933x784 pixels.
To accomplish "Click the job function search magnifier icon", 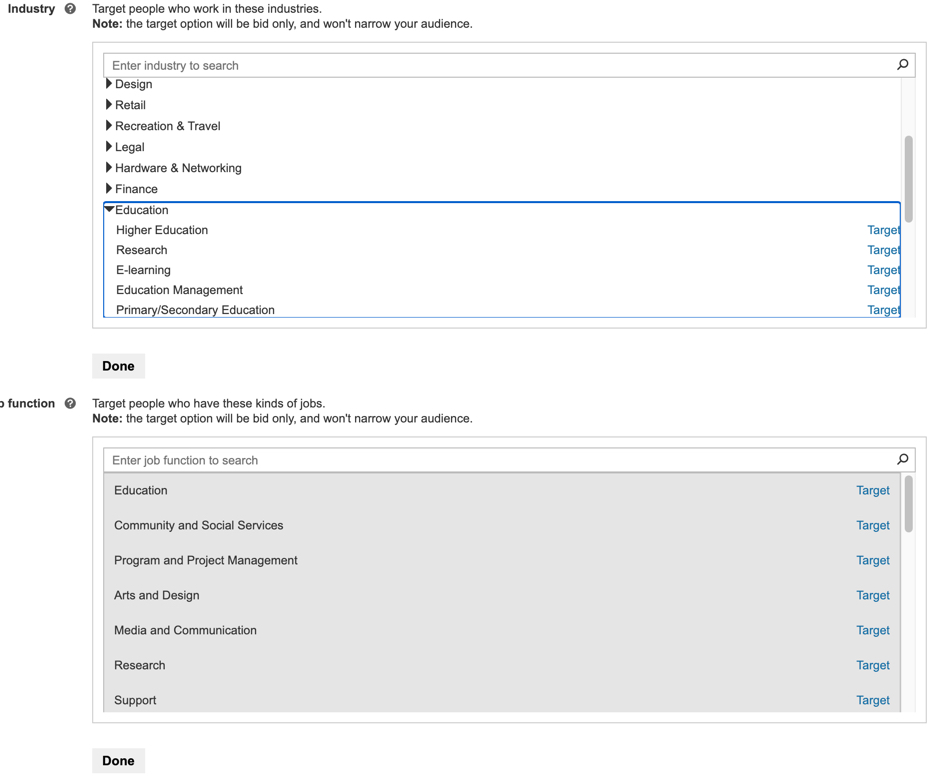I will pos(902,460).
